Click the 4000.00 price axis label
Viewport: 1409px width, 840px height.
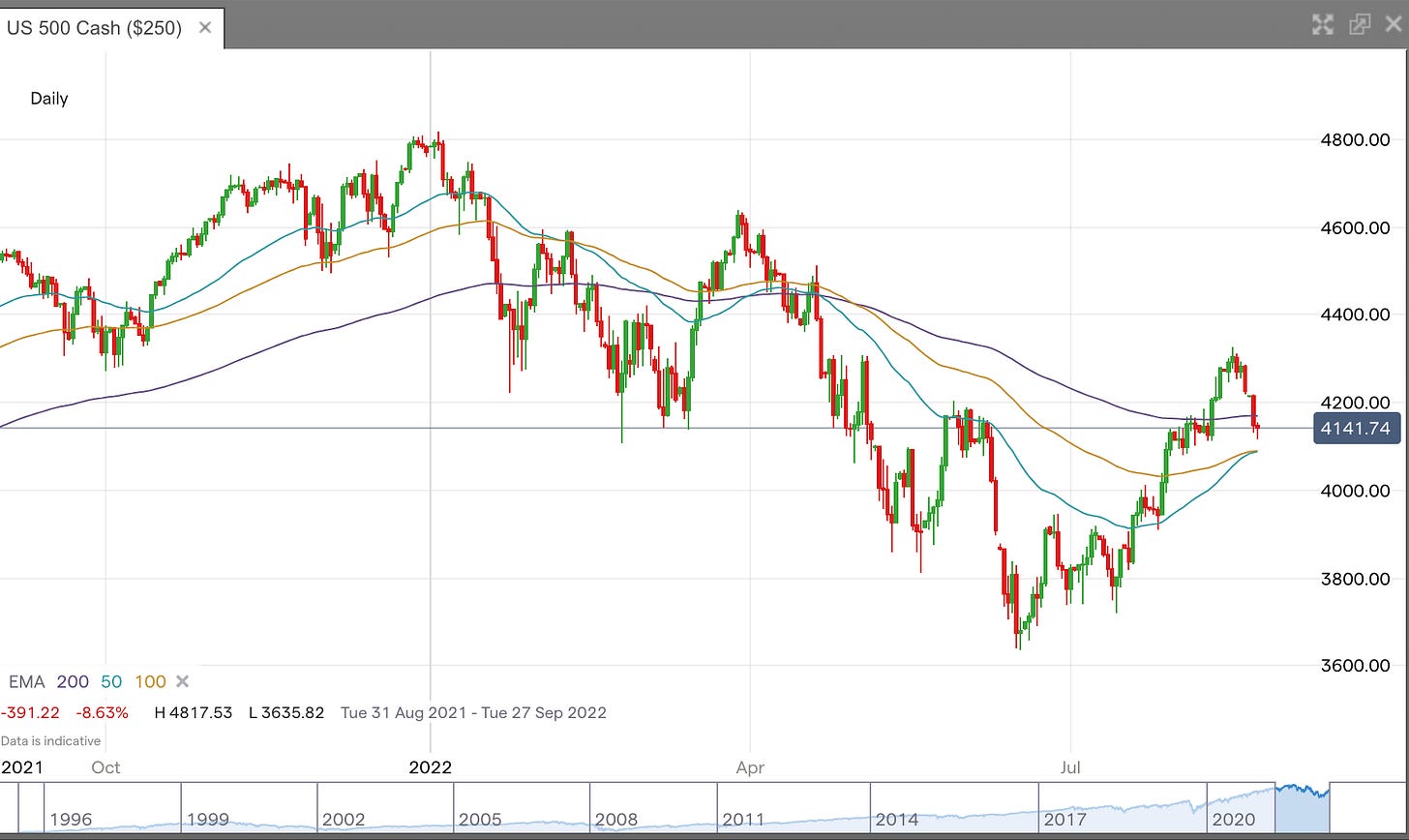coord(1355,491)
